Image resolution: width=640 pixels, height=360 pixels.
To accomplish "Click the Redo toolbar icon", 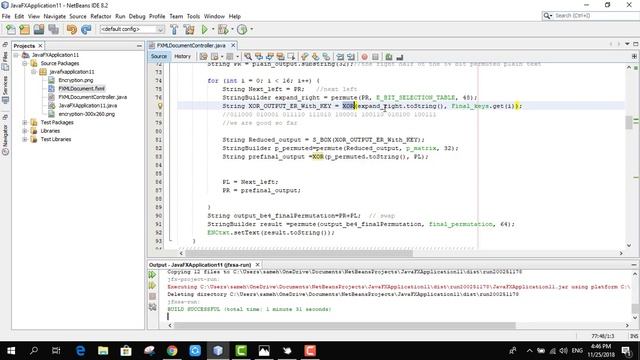I will [x=86, y=29].
